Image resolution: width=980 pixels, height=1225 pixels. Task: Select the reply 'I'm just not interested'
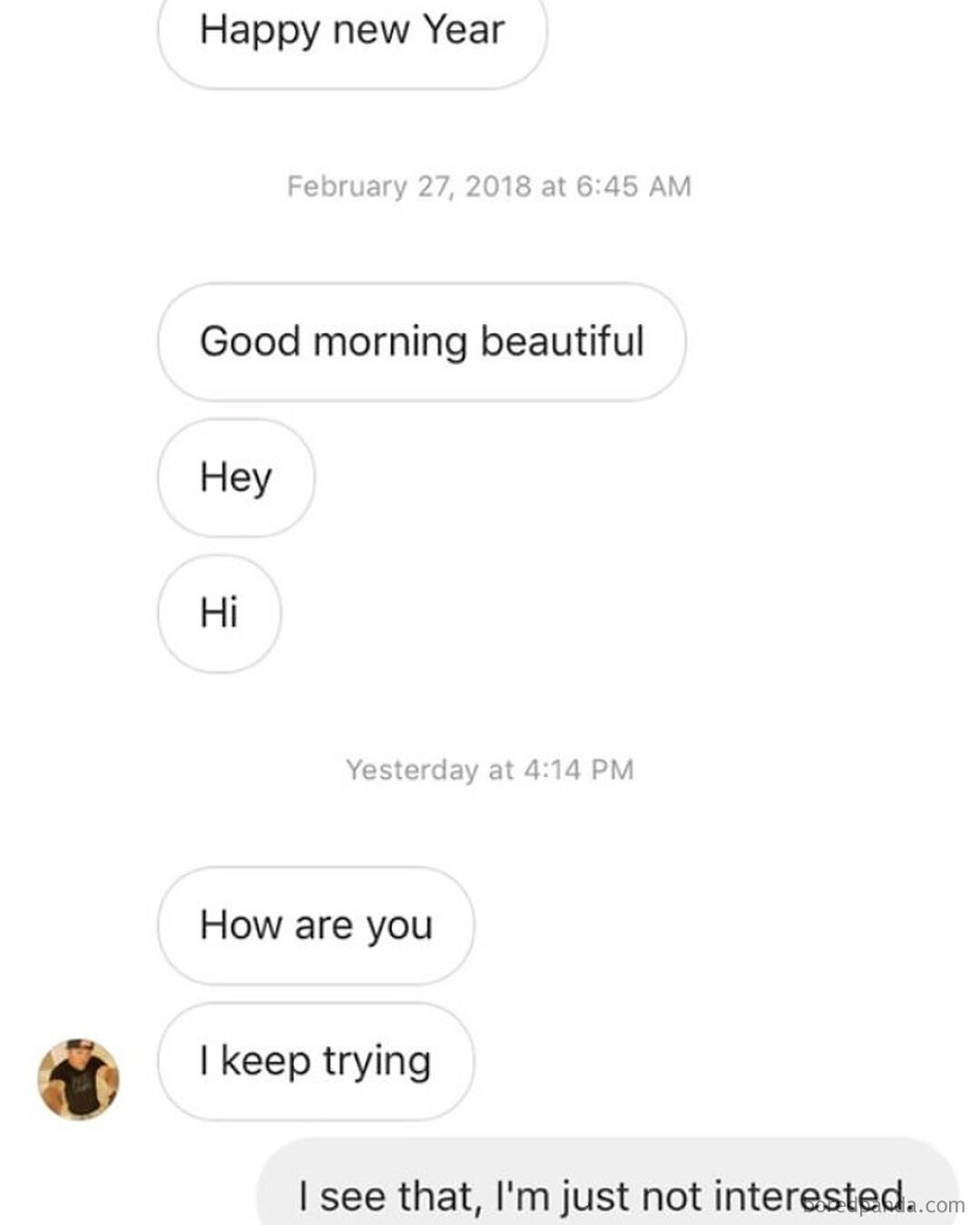(x=599, y=1193)
